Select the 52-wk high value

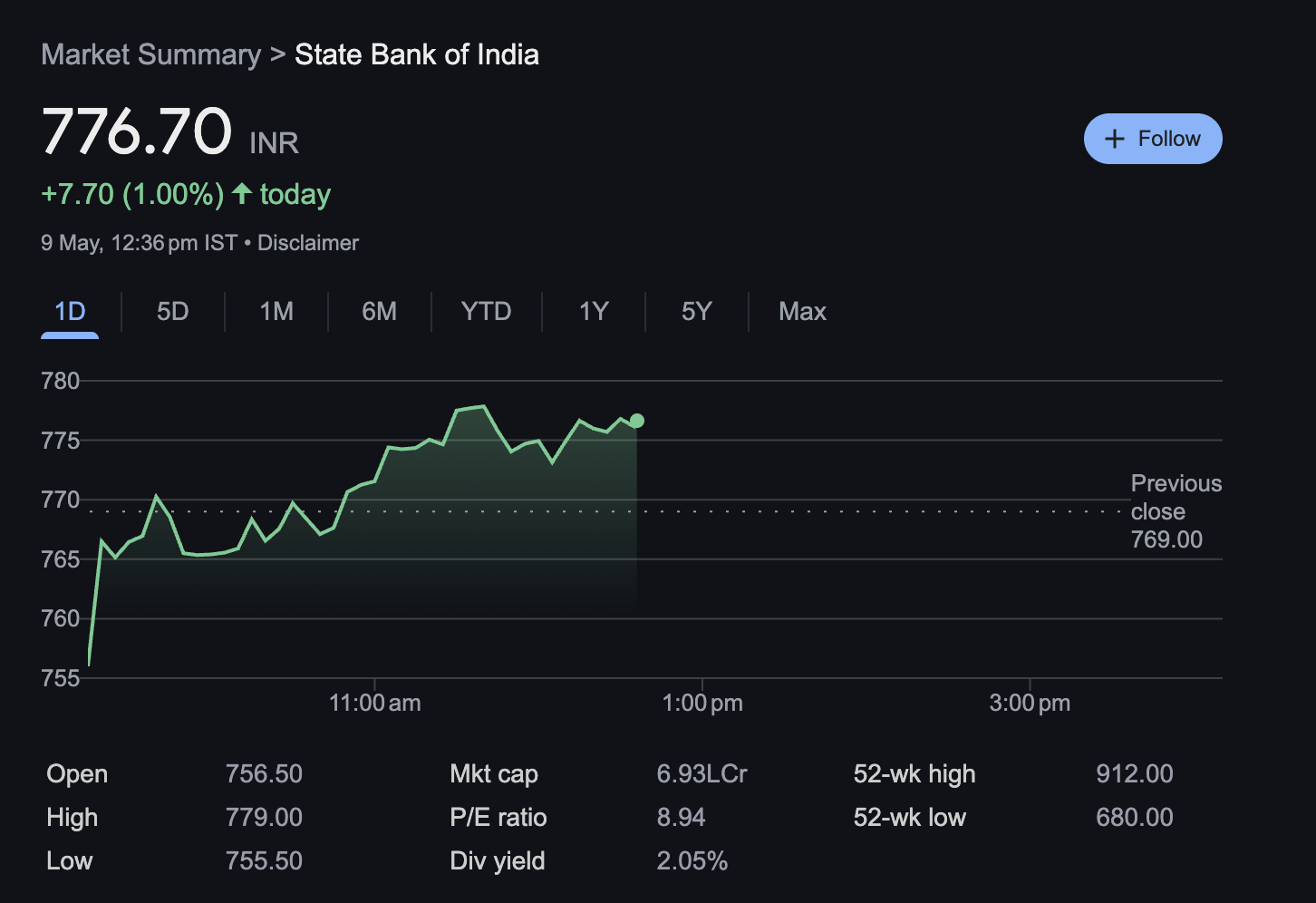click(x=1134, y=773)
